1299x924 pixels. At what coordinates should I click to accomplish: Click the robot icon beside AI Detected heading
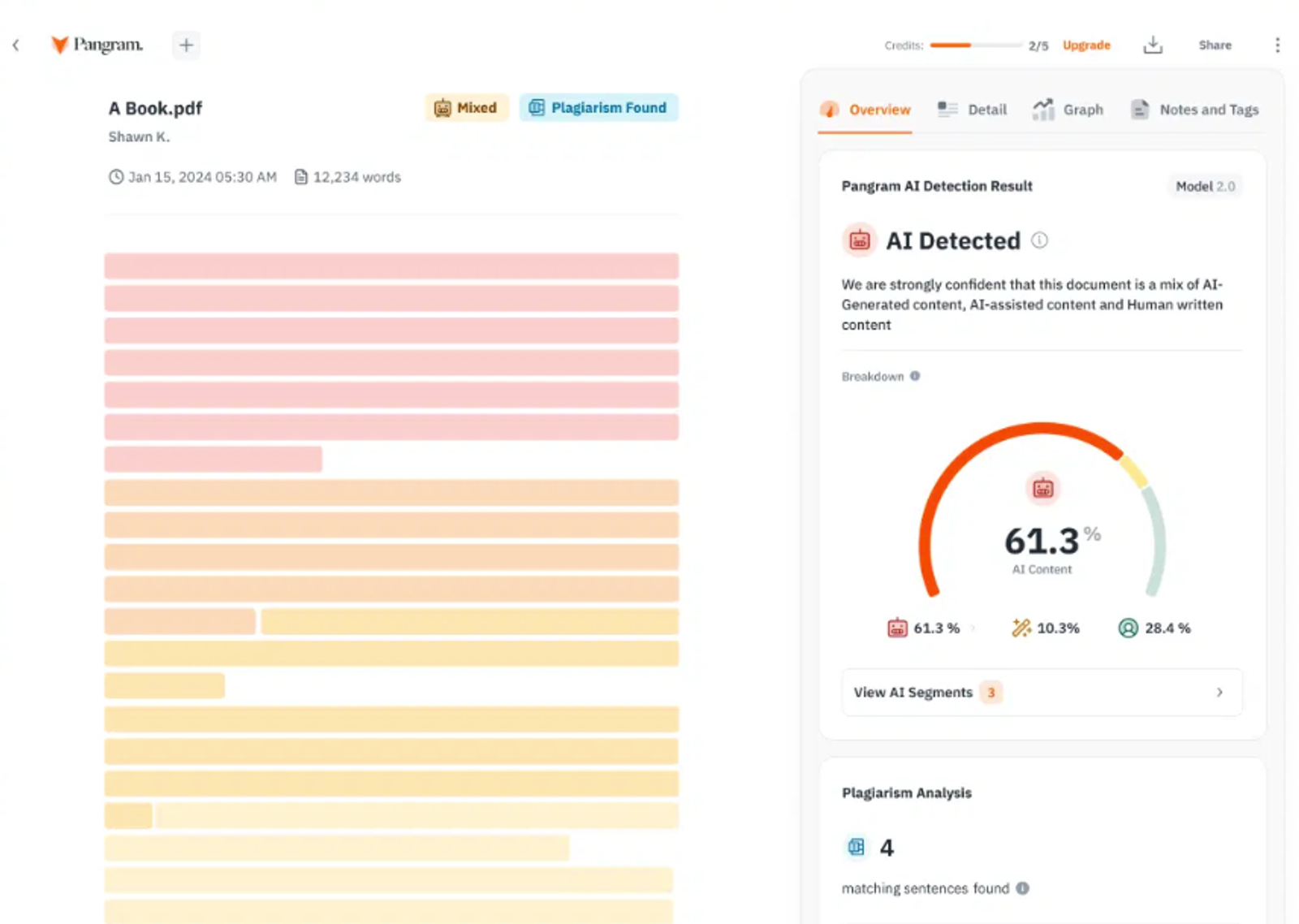pyautogui.click(x=859, y=240)
